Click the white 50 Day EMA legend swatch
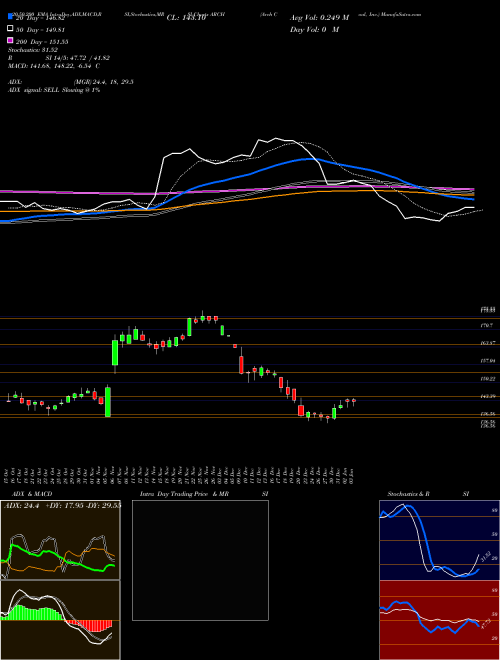Screen dimensions: 500x660 [10, 29]
